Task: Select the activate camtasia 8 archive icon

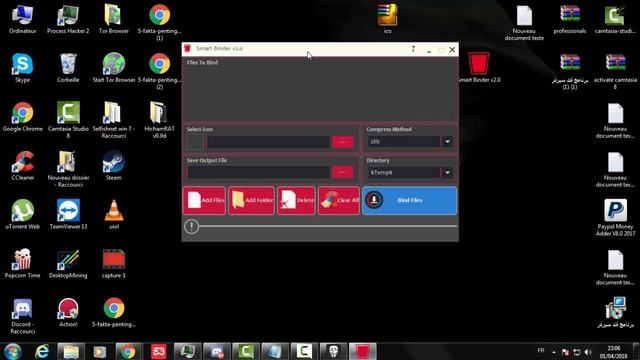Action: click(x=616, y=71)
